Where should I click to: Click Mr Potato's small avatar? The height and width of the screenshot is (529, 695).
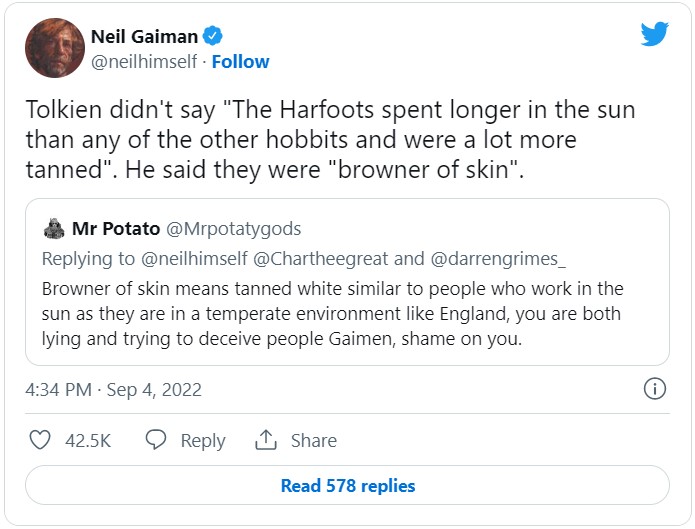[x=54, y=229]
